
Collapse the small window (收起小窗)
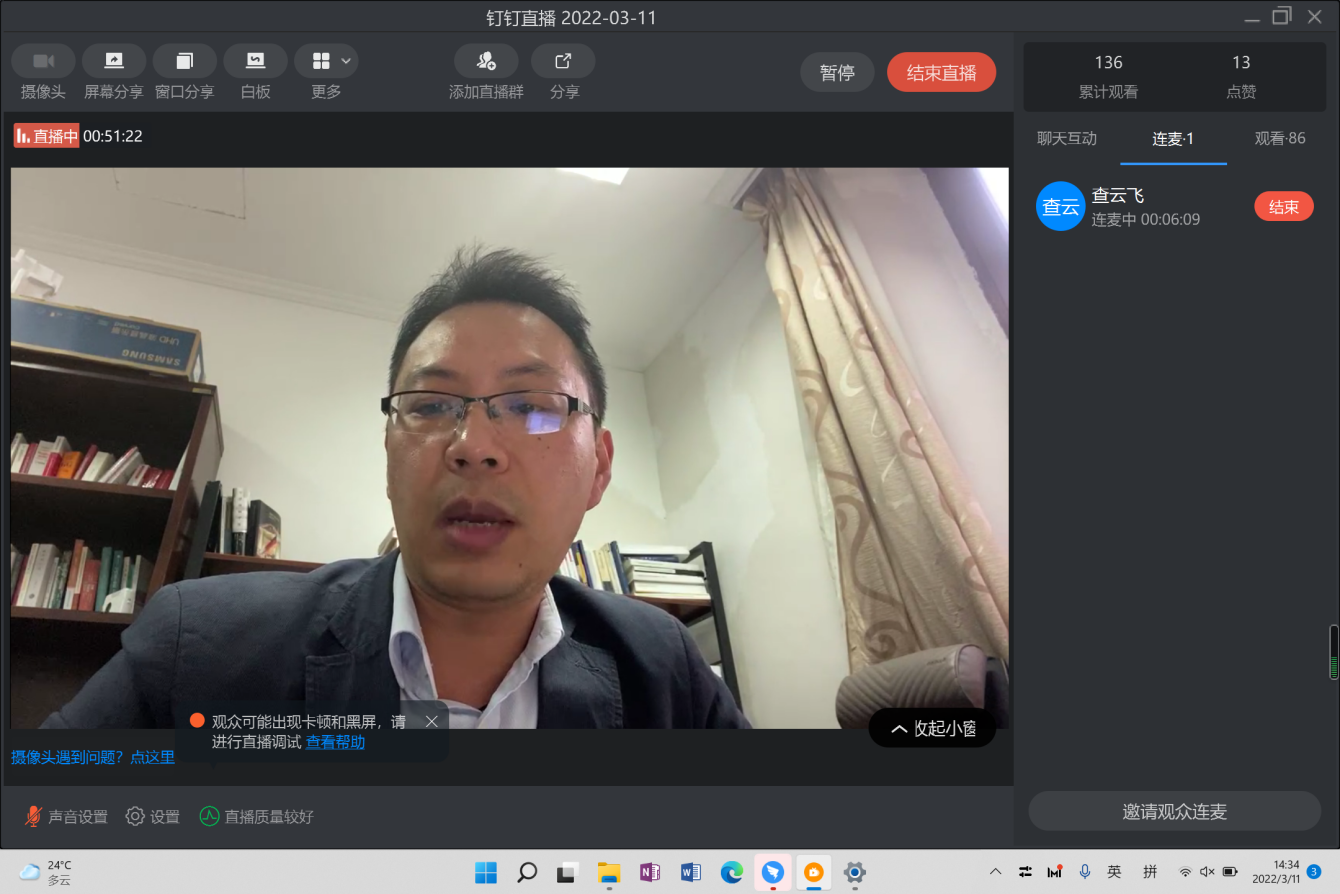coord(932,729)
